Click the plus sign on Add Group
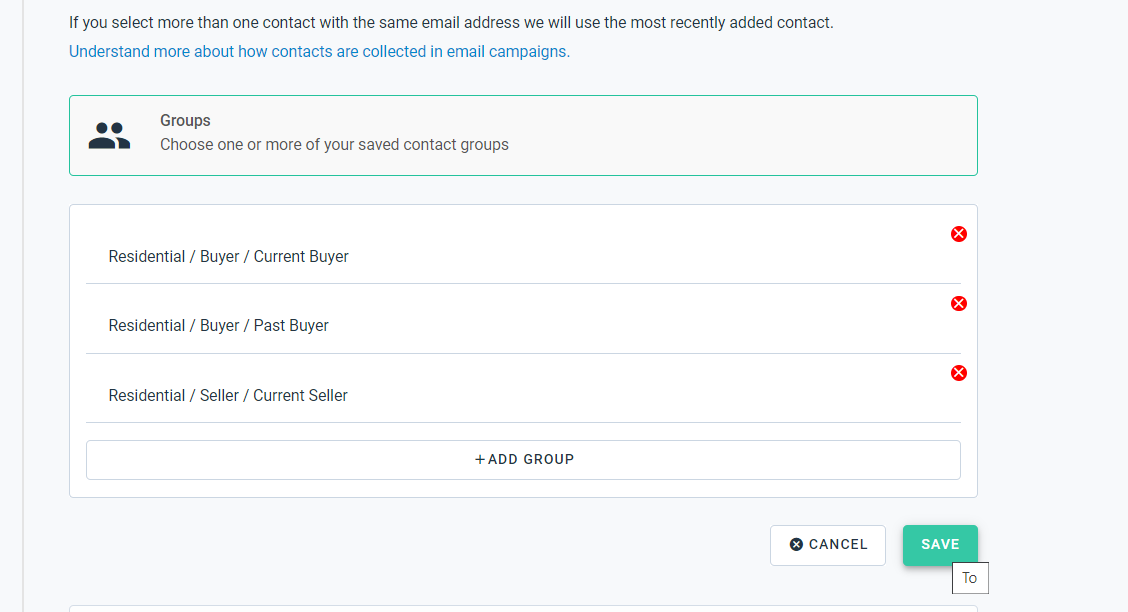Screen dimensions: 1128x612 tap(480, 460)
